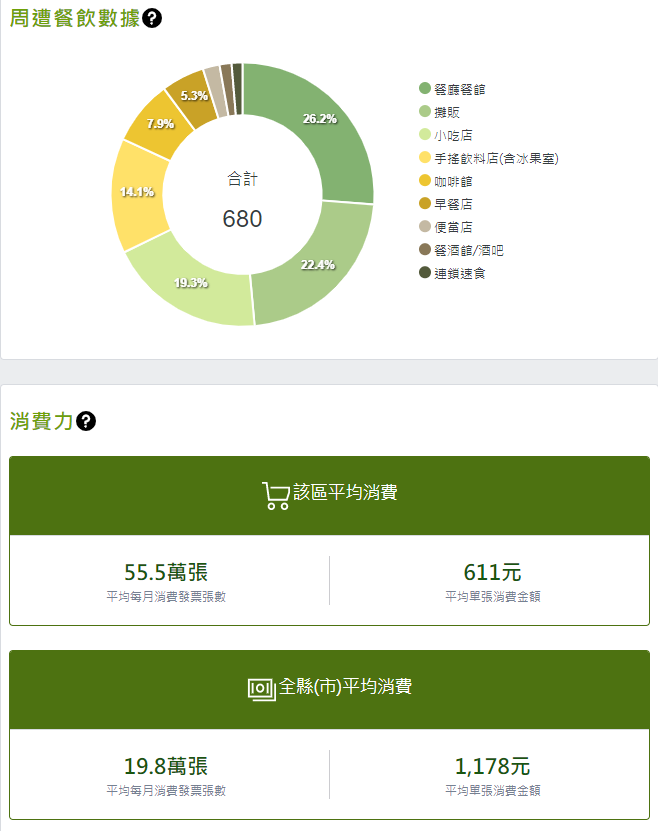
Task: Click the shopping cart icon in 該區平均消費 header
Action: tap(275, 496)
